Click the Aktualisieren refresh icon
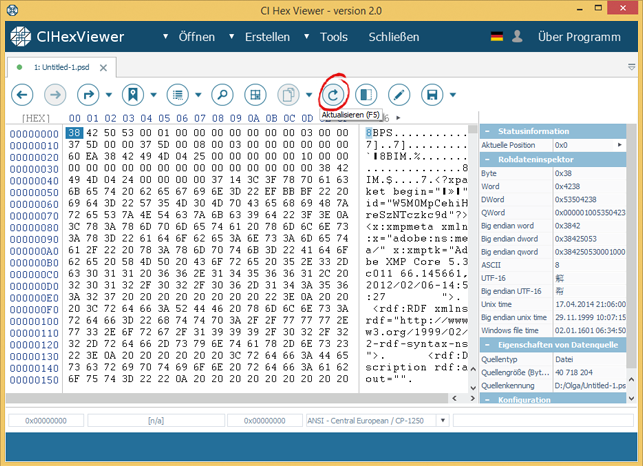Image resolution: width=643 pixels, height=466 pixels. pos(333,95)
